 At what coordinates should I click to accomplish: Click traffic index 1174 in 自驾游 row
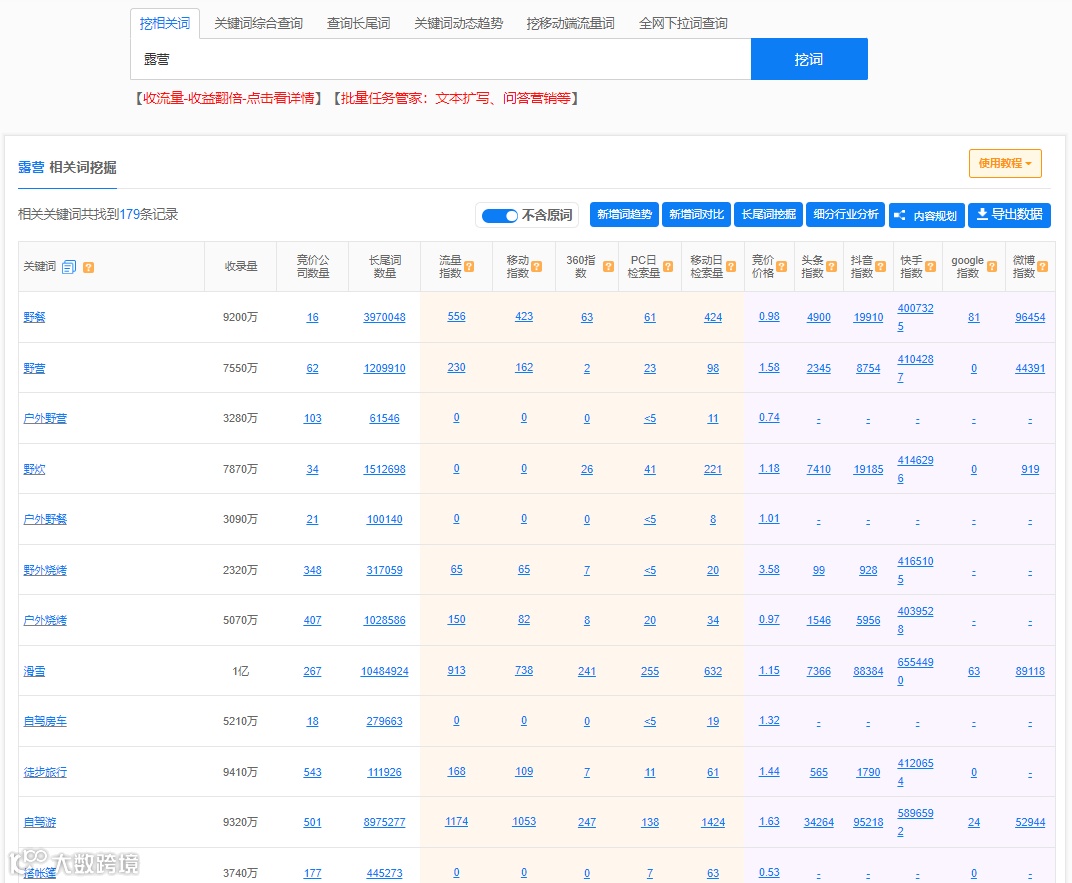pyautogui.click(x=456, y=821)
